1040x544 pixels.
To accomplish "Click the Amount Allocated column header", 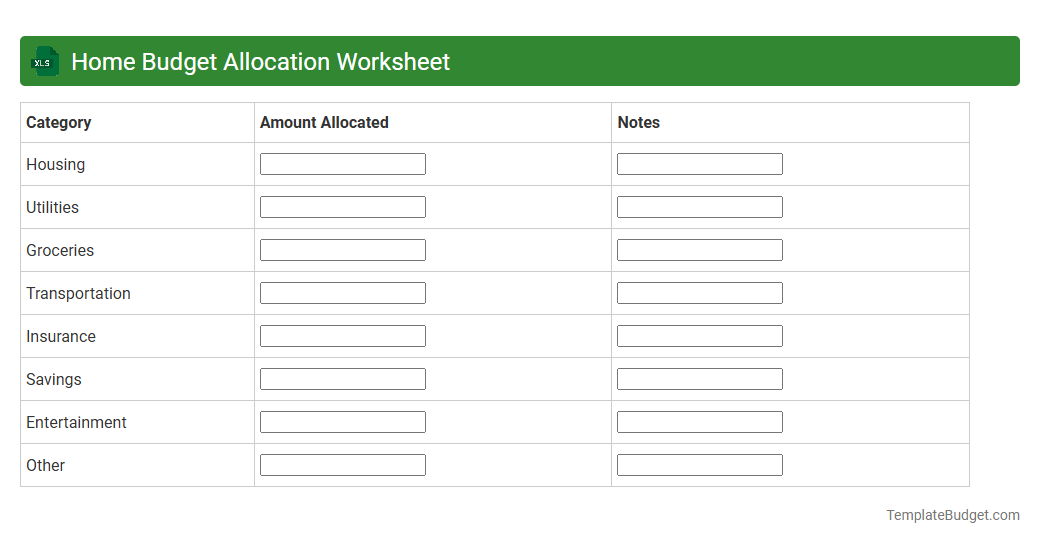I will (324, 123).
